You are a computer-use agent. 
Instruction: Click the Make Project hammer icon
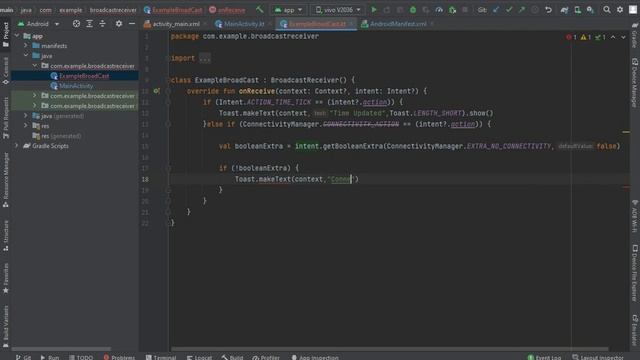(260, 9)
